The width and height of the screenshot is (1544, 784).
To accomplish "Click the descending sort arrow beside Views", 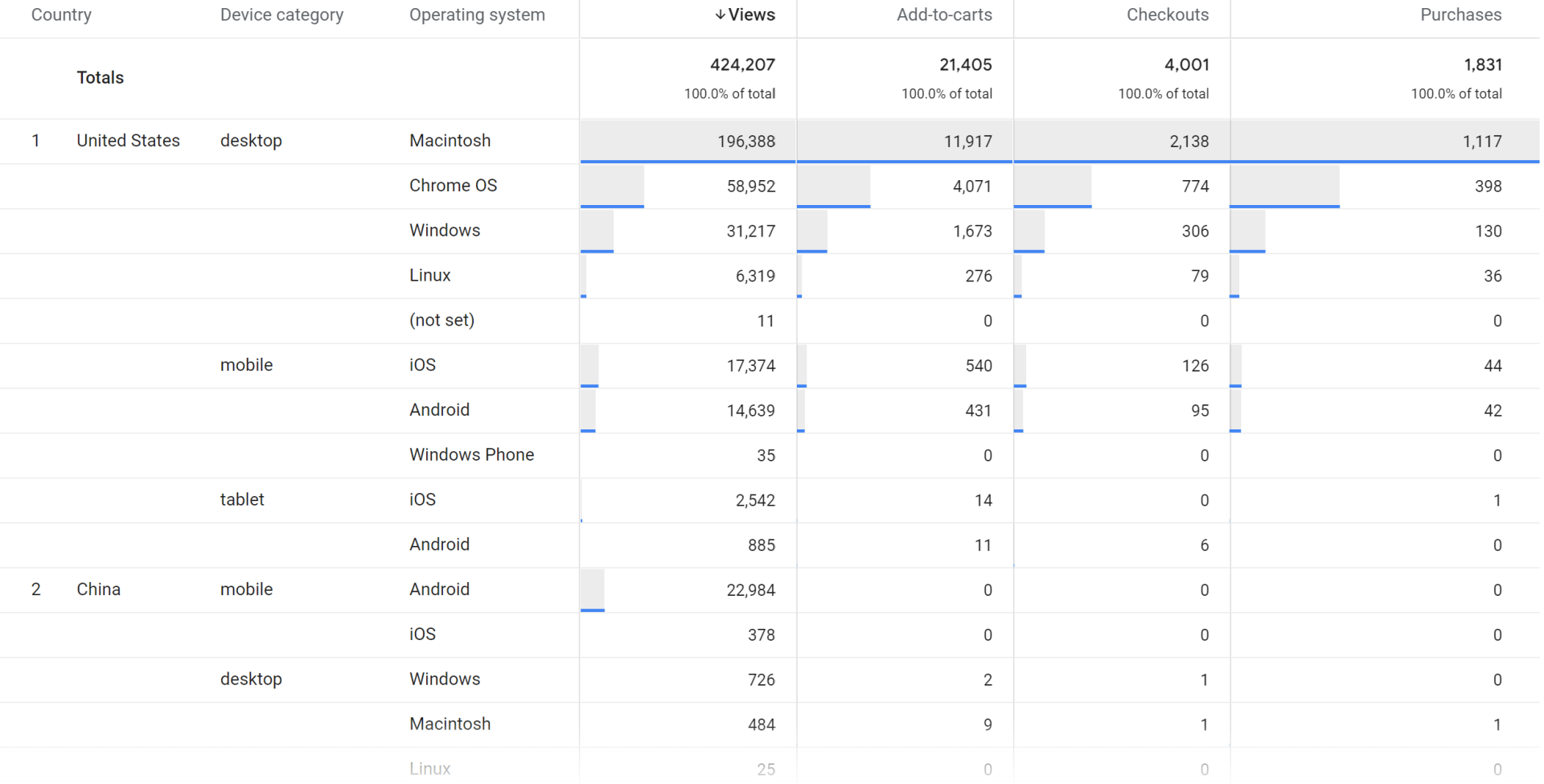I will click(720, 15).
